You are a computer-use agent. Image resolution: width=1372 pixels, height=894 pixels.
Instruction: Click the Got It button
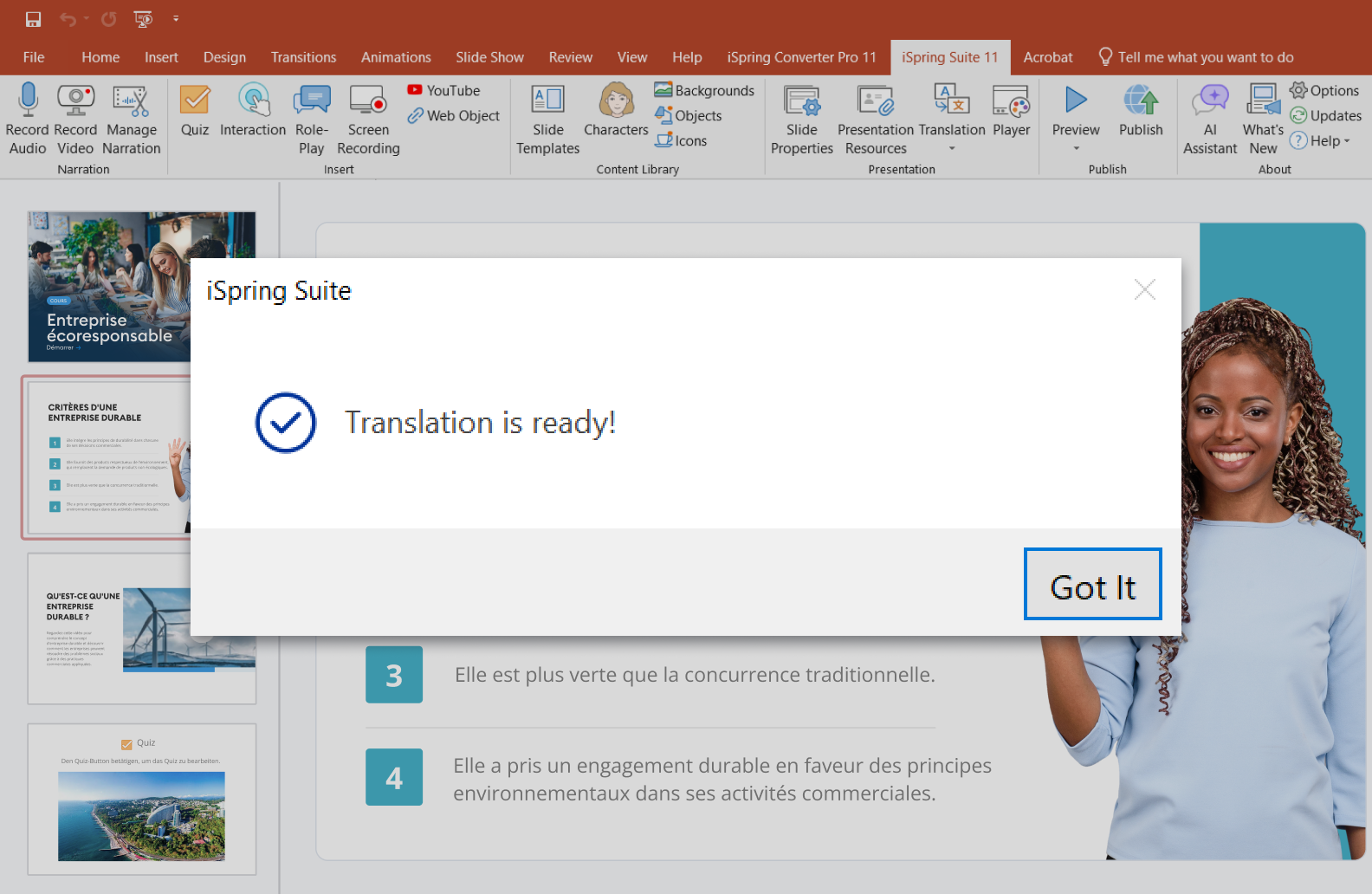coord(1092,584)
